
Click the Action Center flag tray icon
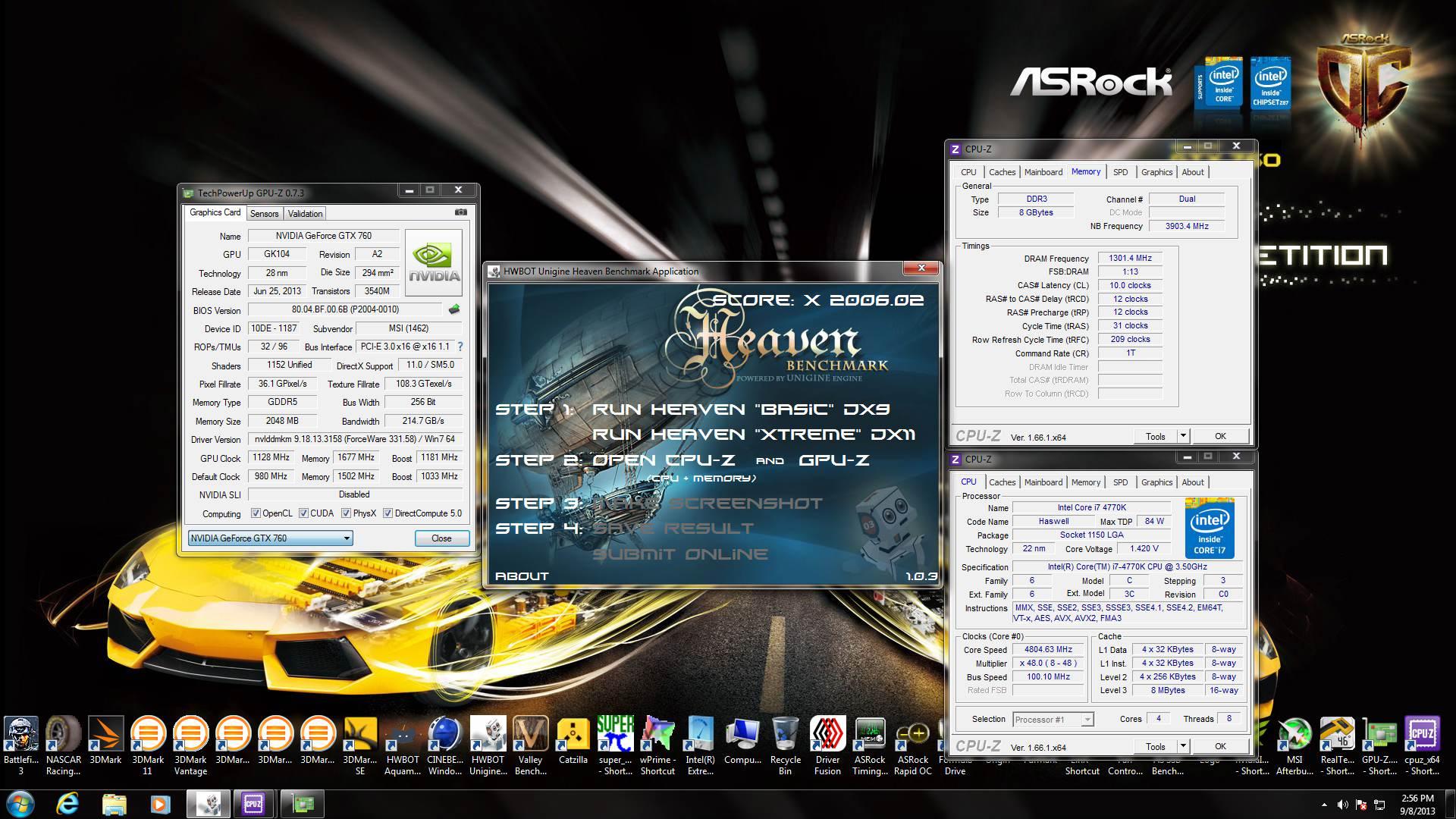click(x=1361, y=805)
